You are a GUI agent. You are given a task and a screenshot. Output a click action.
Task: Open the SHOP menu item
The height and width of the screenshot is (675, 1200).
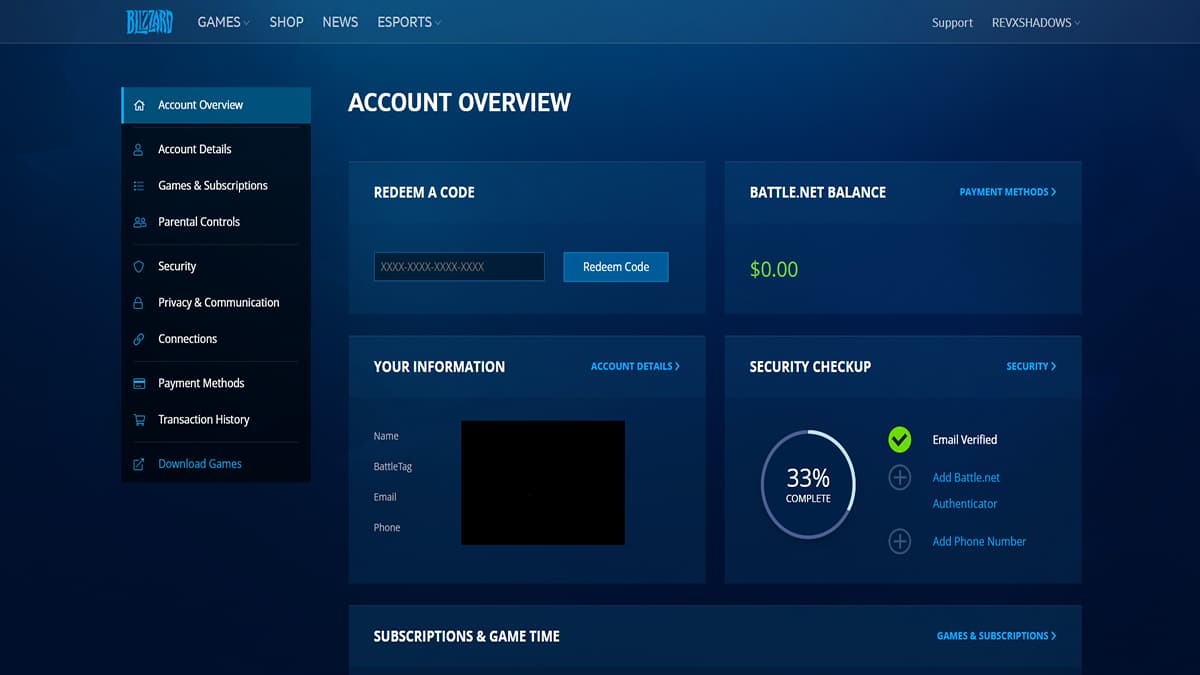286,21
